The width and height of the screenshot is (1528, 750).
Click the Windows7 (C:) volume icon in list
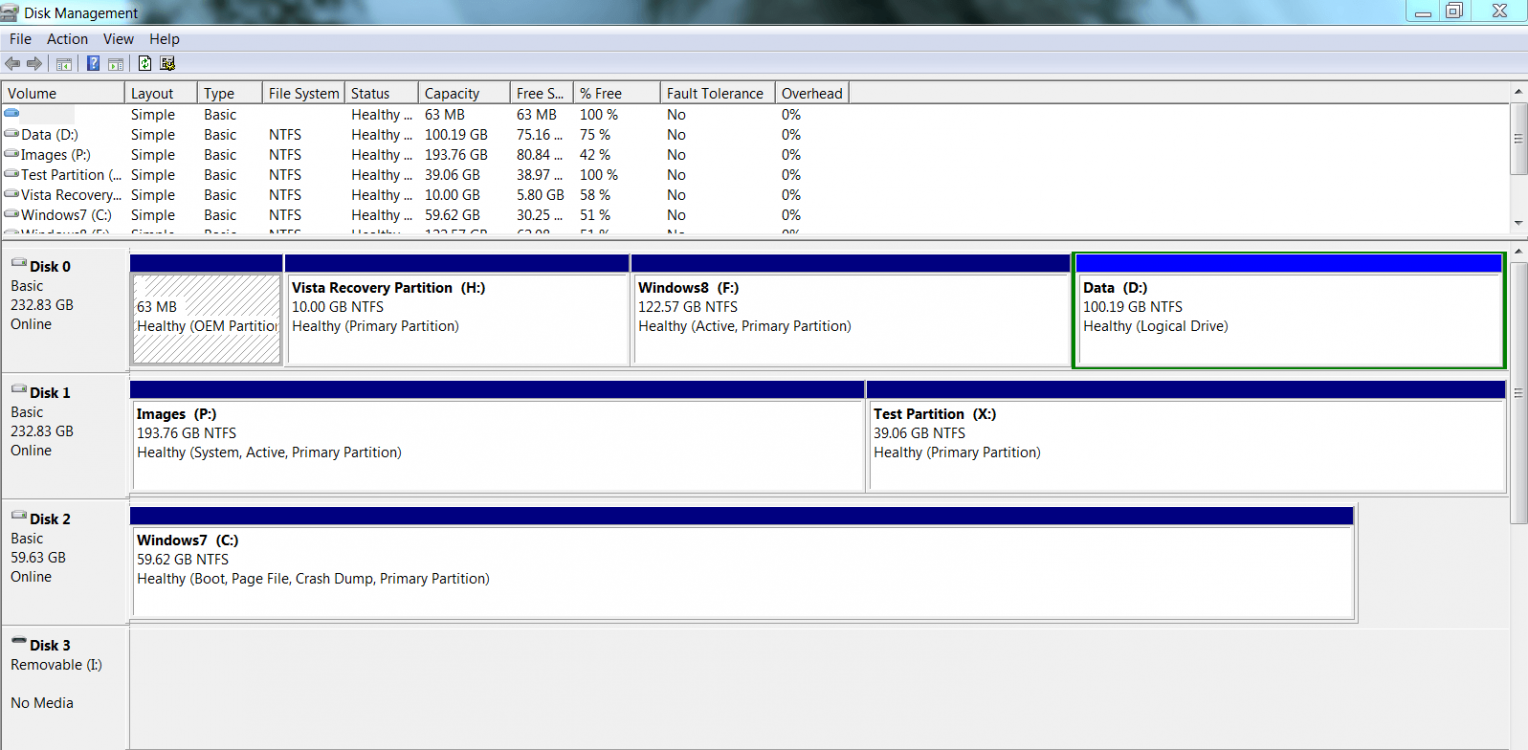point(11,214)
